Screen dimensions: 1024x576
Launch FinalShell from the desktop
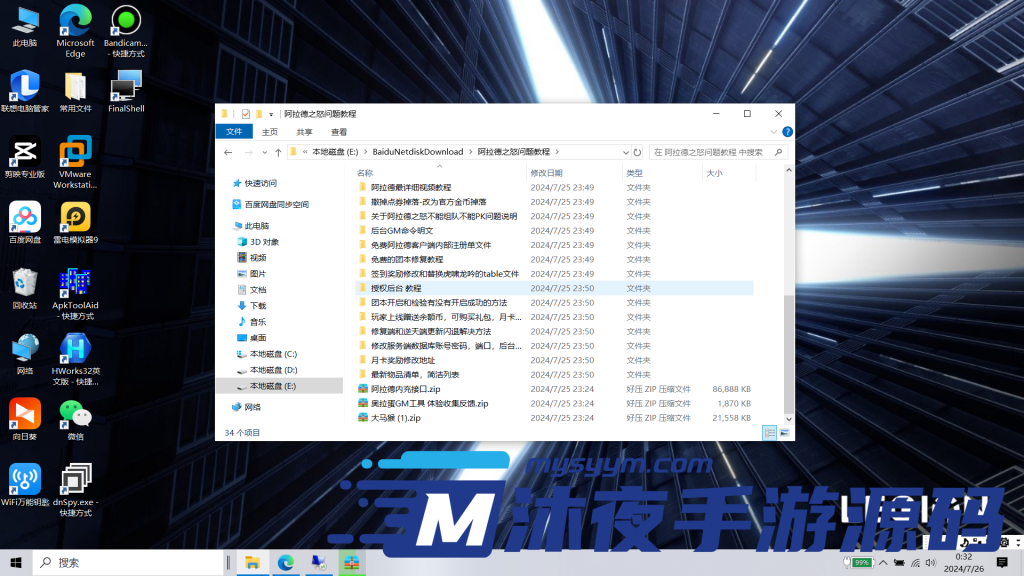coord(124,85)
